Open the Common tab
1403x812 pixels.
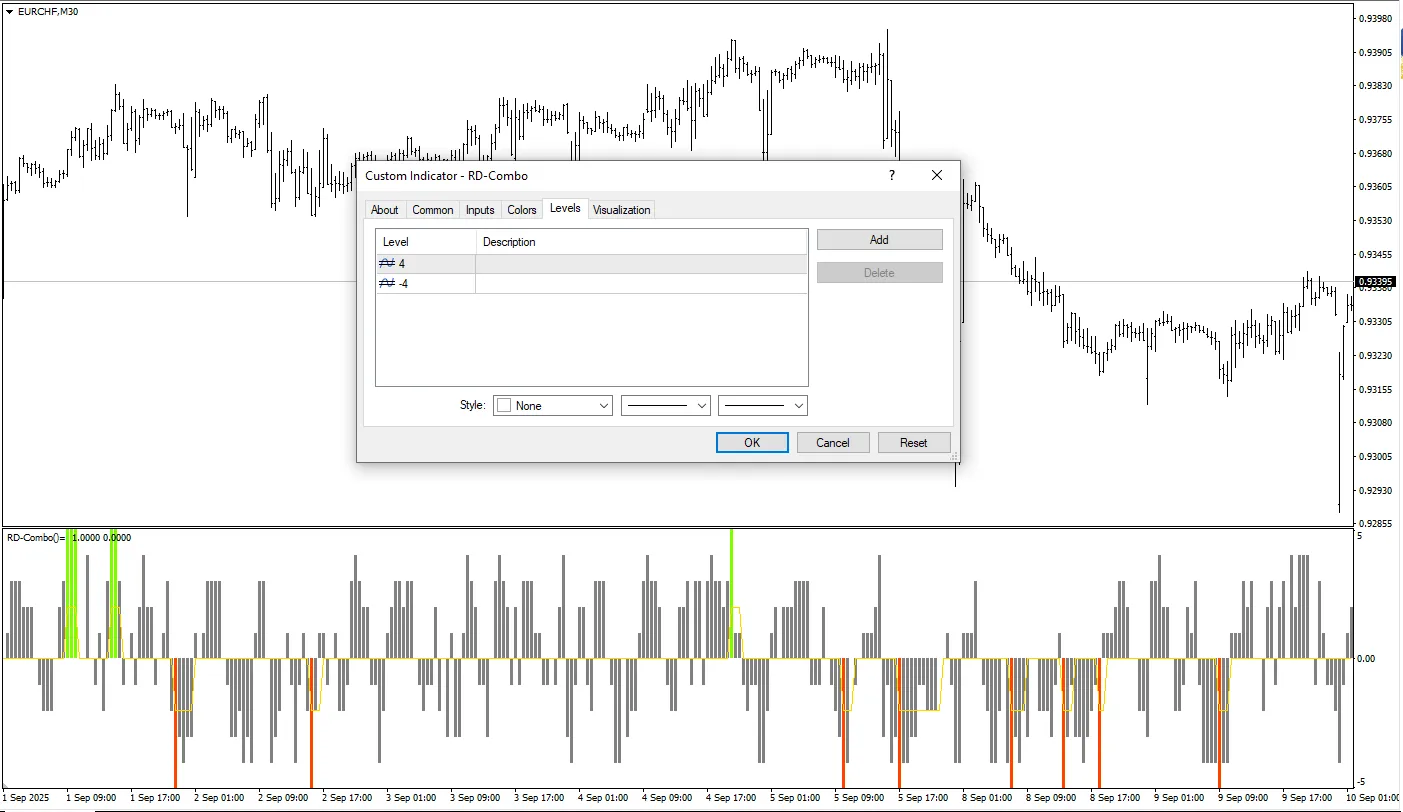(433, 210)
